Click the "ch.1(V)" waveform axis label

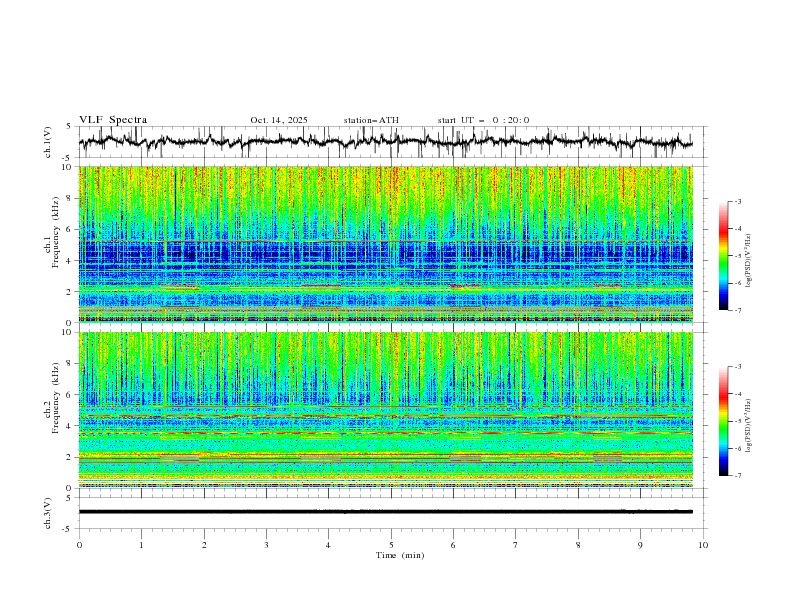48,142
